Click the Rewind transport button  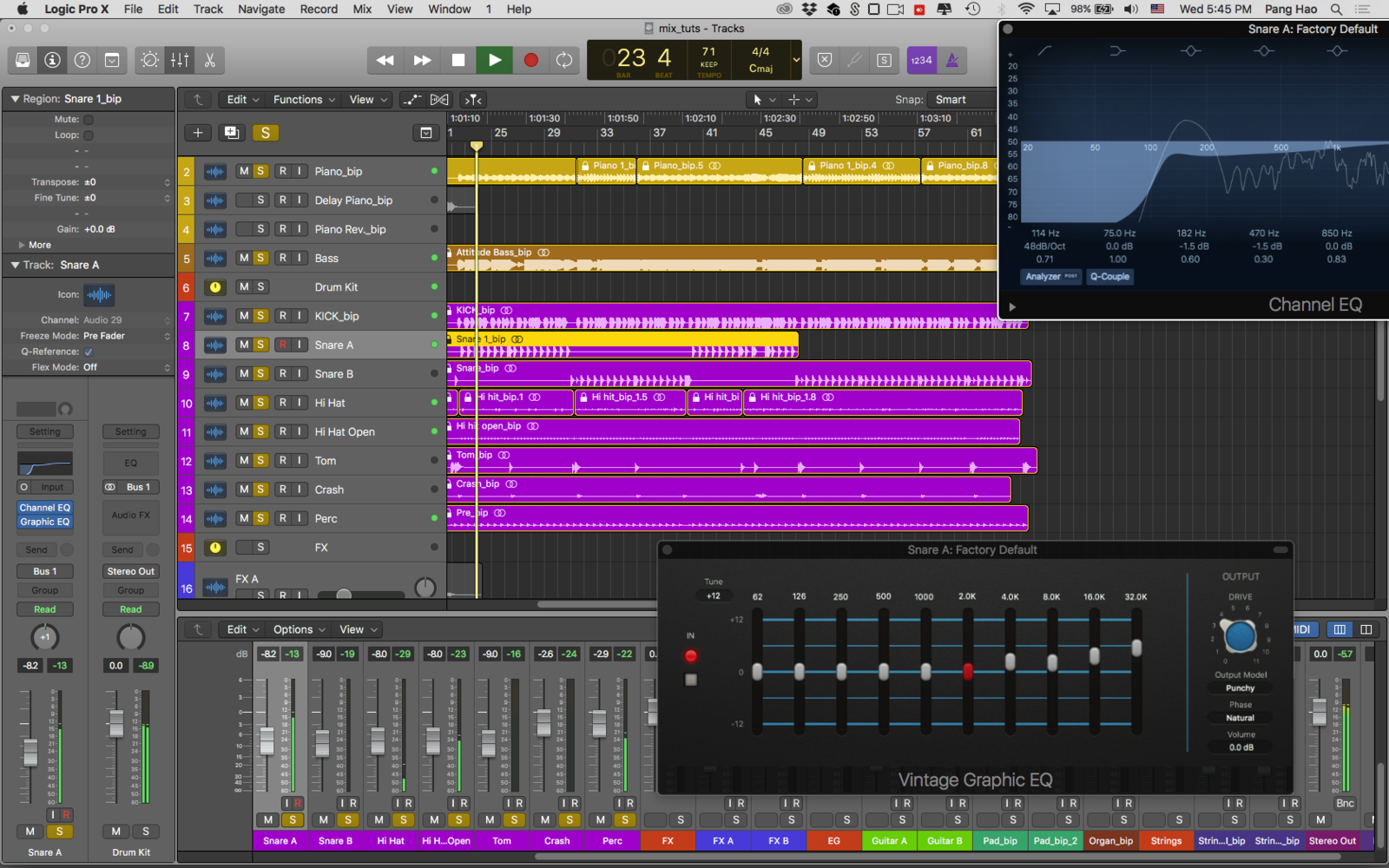pos(385,60)
